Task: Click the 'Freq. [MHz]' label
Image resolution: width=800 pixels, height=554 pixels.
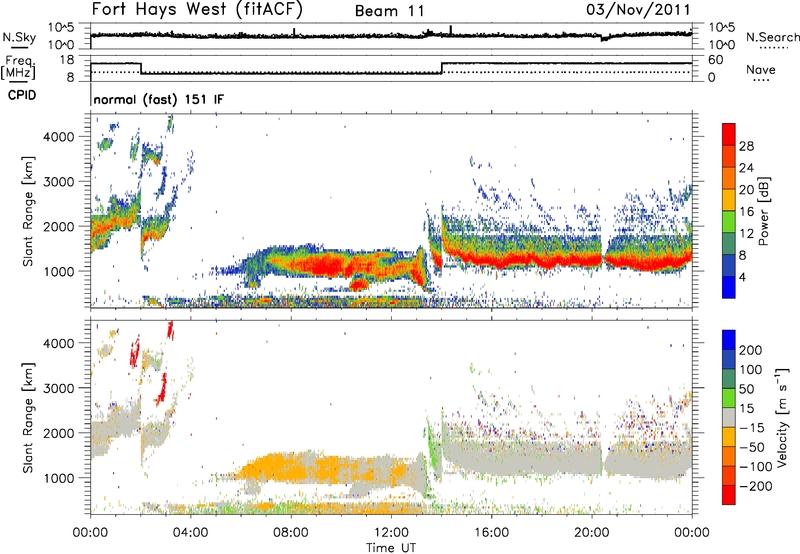Action: pyautogui.click(x=18, y=67)
